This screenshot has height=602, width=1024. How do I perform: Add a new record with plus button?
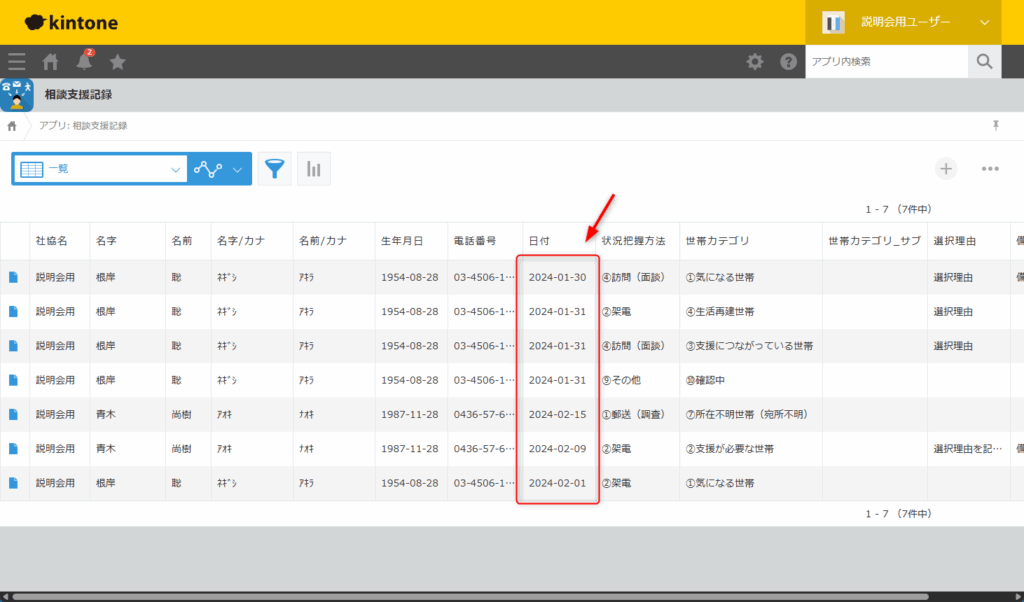[x=946, y=168]
